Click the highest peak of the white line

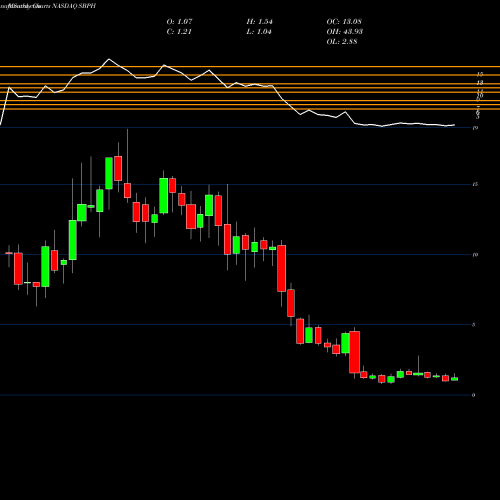coord(109,59)
